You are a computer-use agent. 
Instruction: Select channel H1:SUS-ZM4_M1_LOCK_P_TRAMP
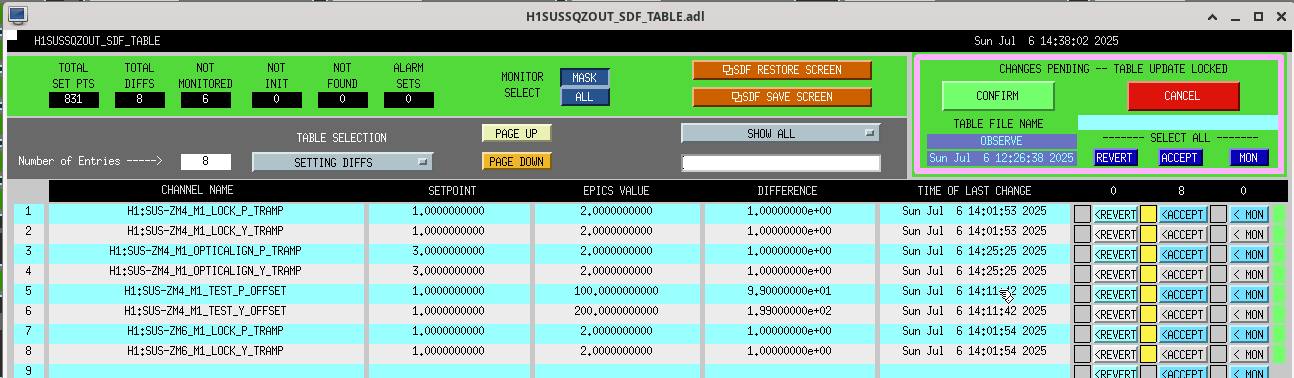pos(205,212)
